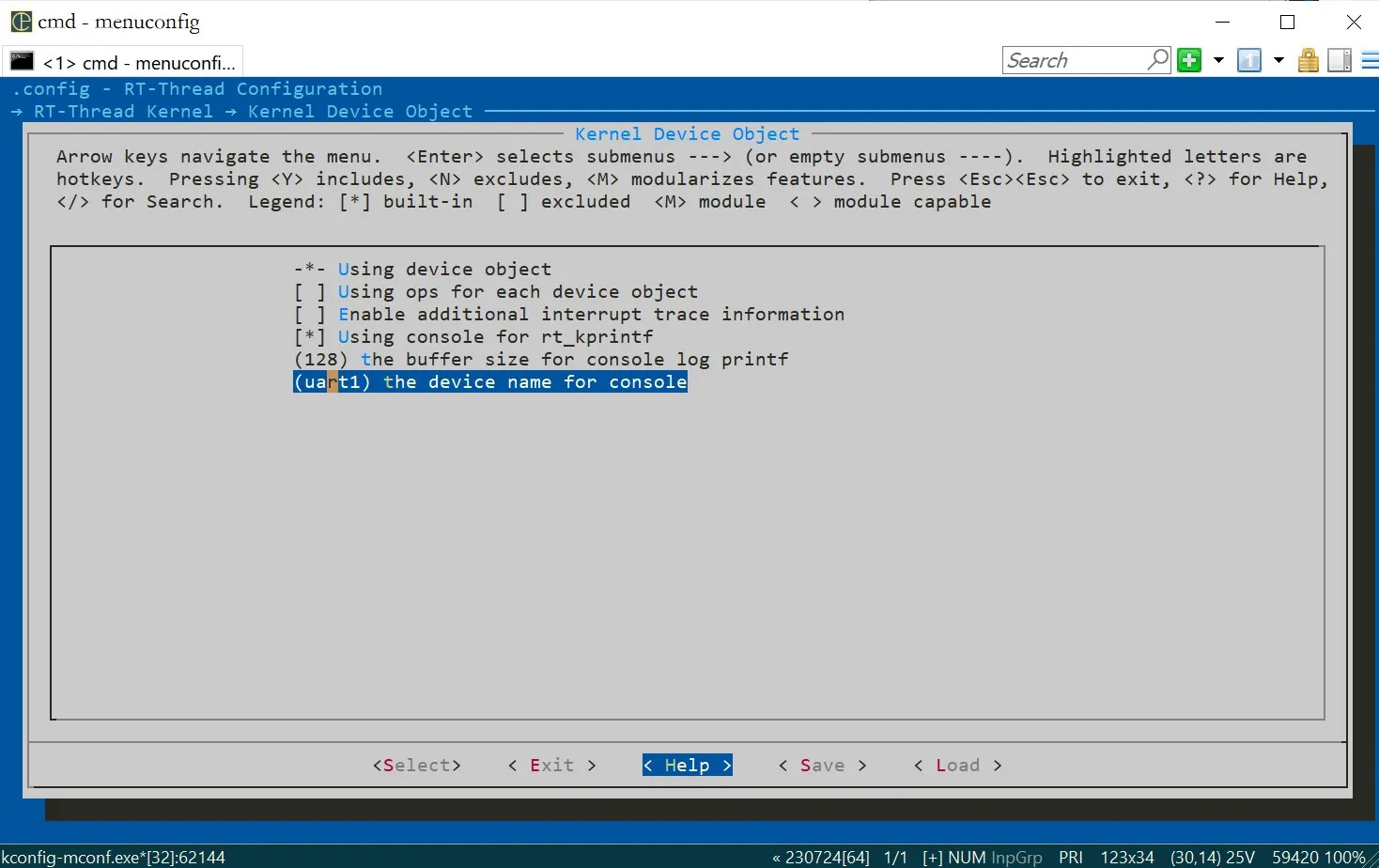Viewport: 1379px width, 868px height.
Task: Click the padlock lock icon in toolbar
Action: pyautogui.click(x=1309, y=60)
